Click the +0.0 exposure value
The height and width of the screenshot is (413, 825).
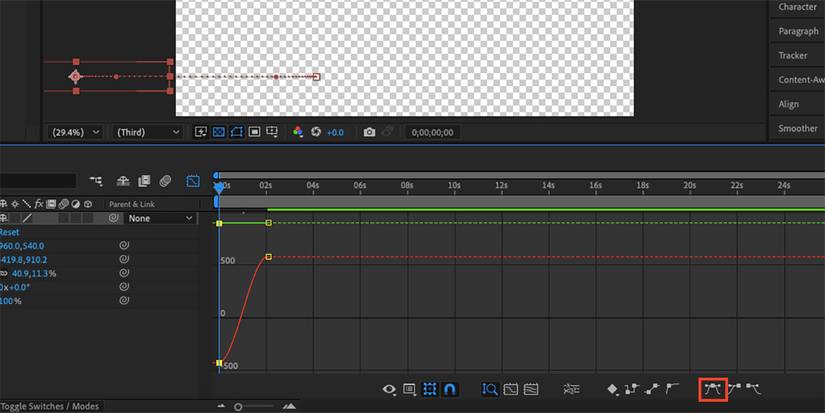[x=335, y=133]
